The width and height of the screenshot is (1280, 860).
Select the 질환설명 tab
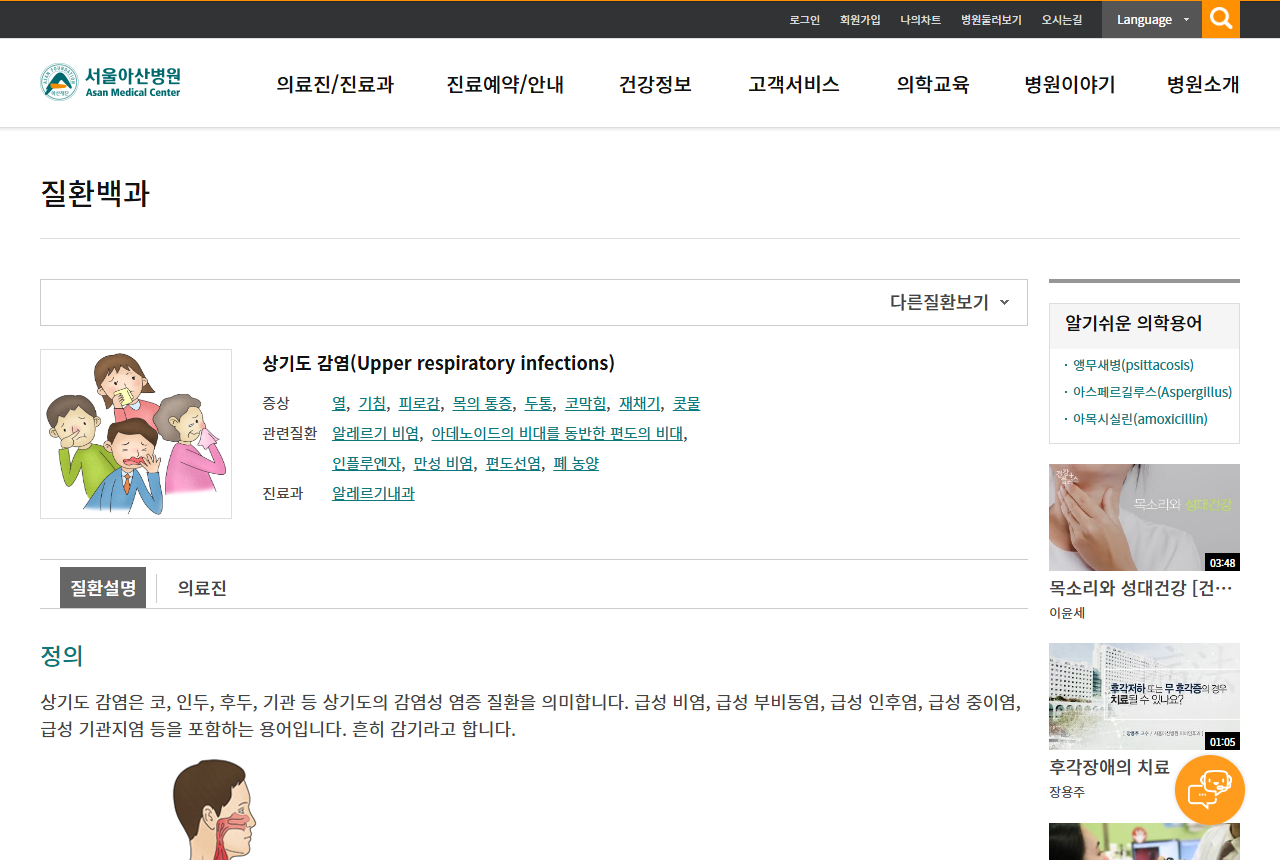tap(103, 588)
